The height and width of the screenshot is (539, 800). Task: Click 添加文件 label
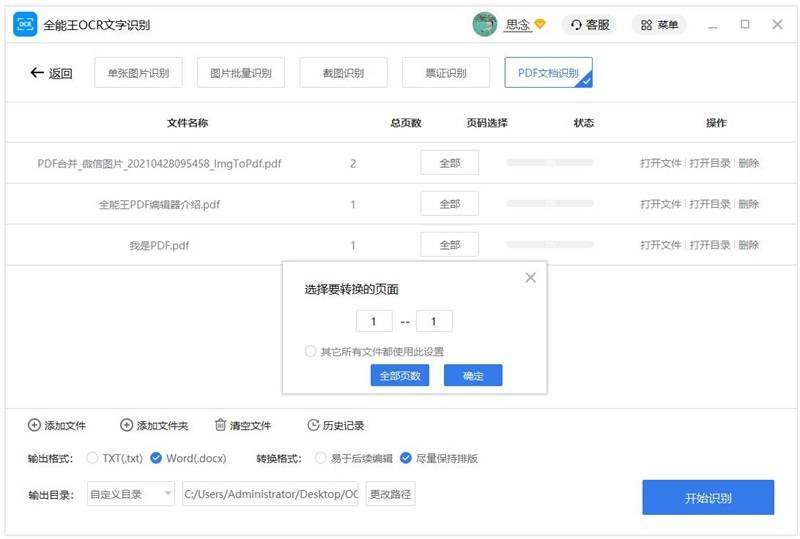[x=65, y=425]
